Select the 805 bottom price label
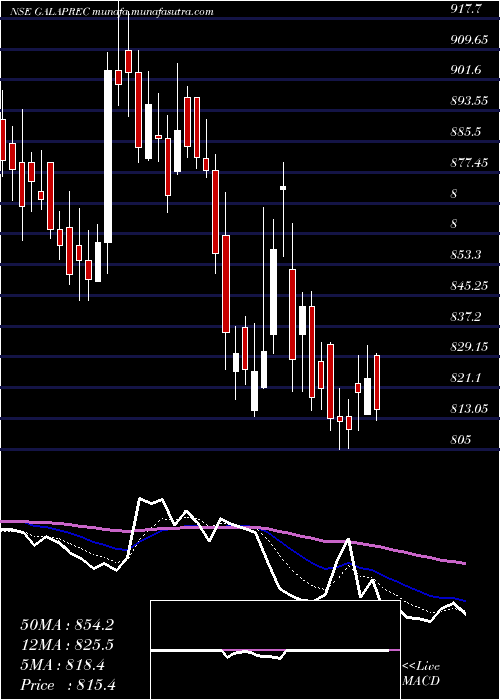 click(461, 440)
